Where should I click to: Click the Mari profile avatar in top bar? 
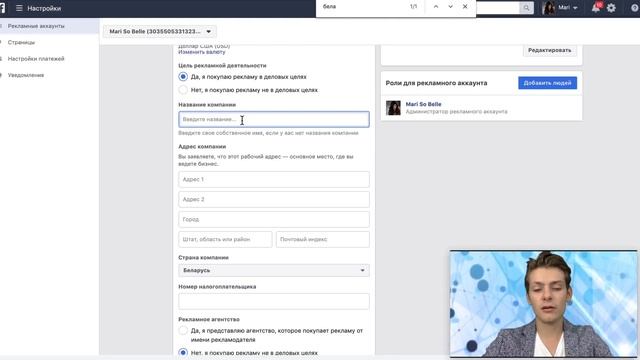pyautogui.click(x=548, y=8)
